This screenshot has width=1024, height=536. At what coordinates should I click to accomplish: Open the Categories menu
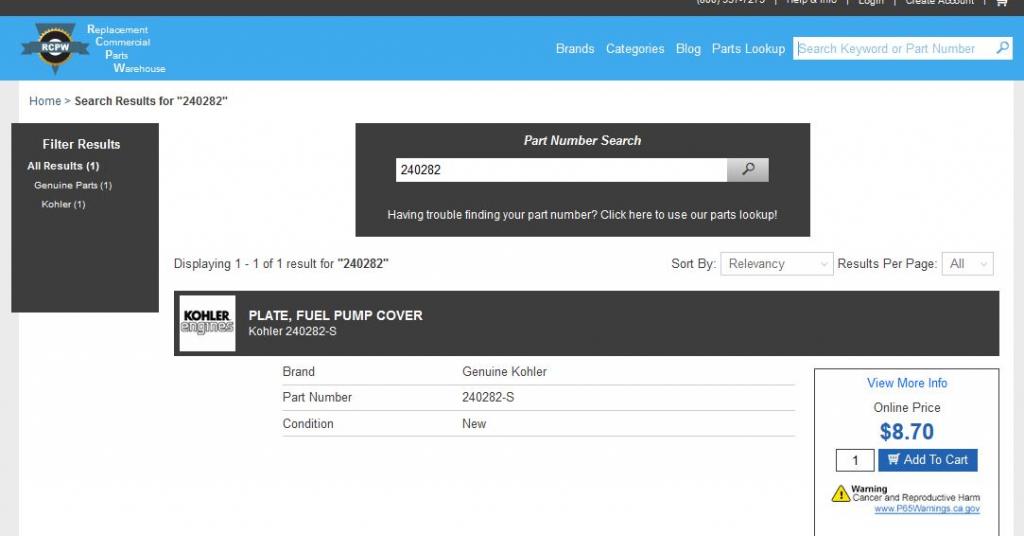tap(635, 49)
